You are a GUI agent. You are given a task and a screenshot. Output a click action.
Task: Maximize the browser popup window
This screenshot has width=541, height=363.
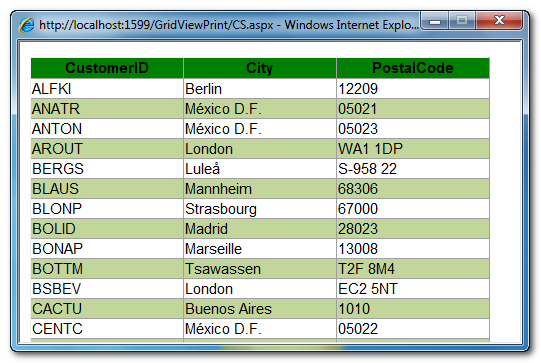[x=462, y=21]
